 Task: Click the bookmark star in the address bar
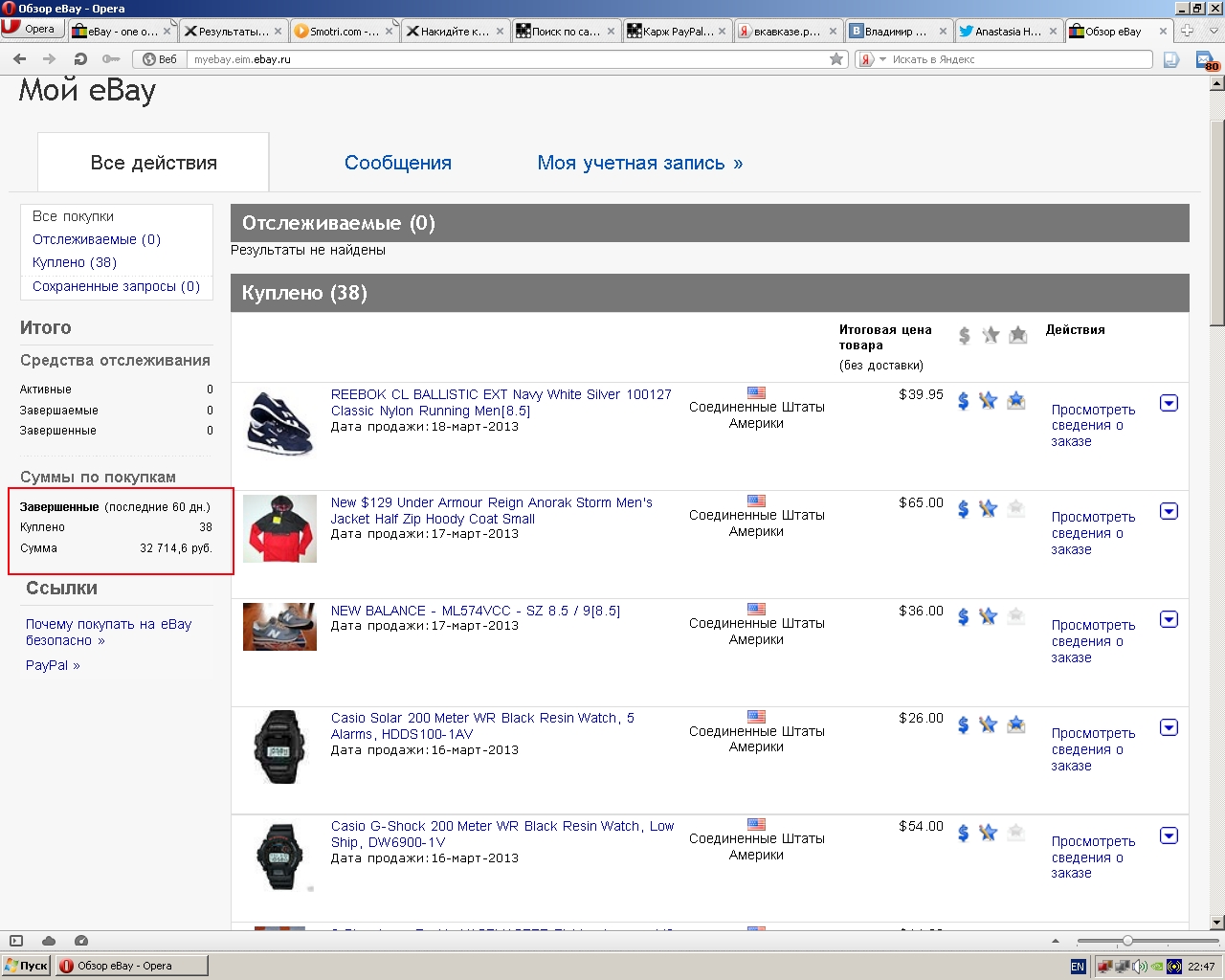tap(836, 59)
